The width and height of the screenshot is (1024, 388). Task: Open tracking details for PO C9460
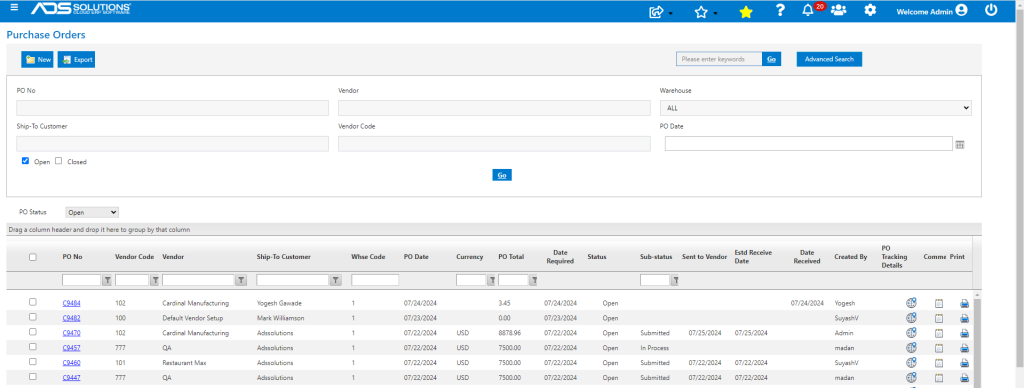(911, 363)
